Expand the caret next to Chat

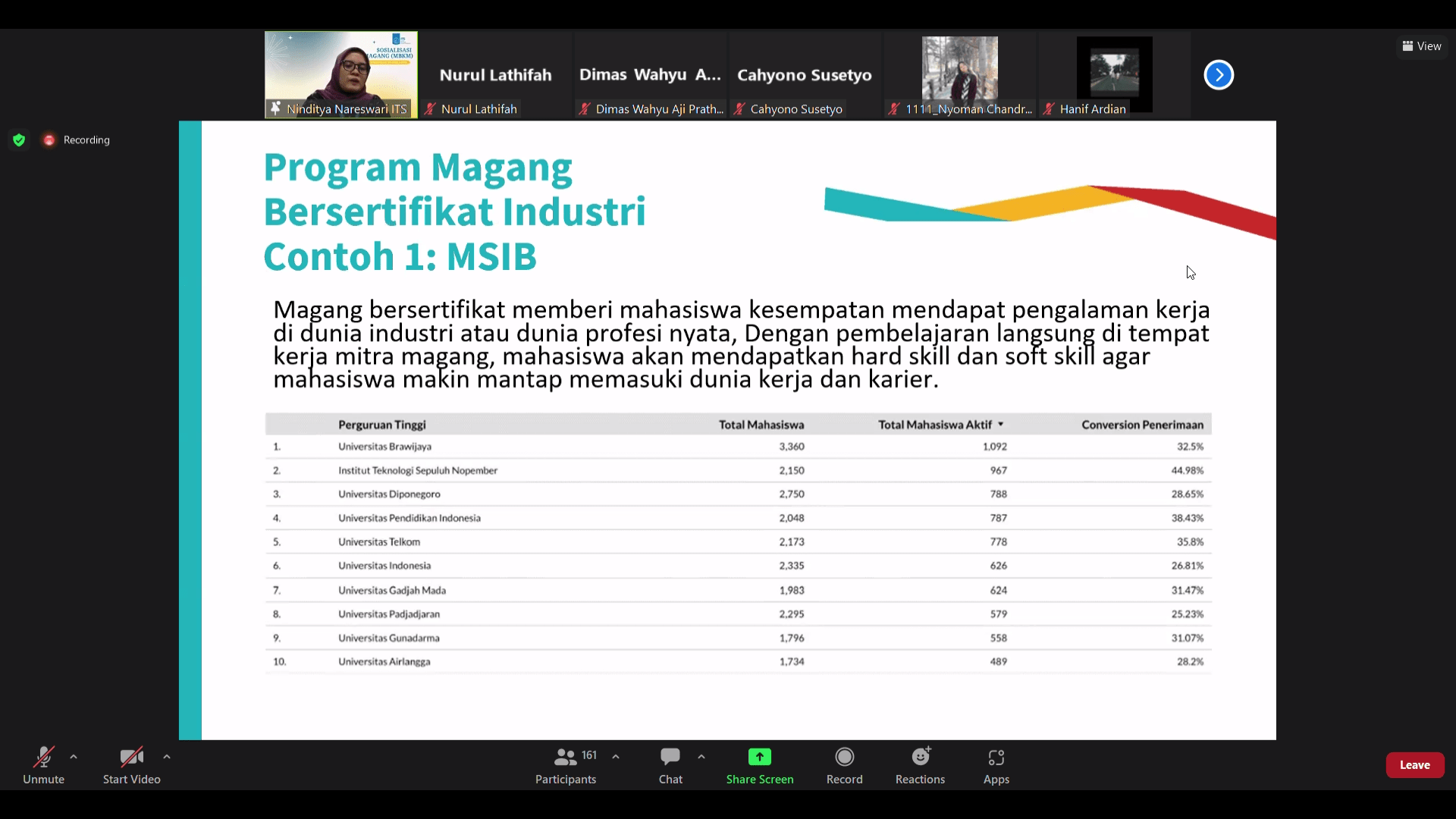click(701, 757)
